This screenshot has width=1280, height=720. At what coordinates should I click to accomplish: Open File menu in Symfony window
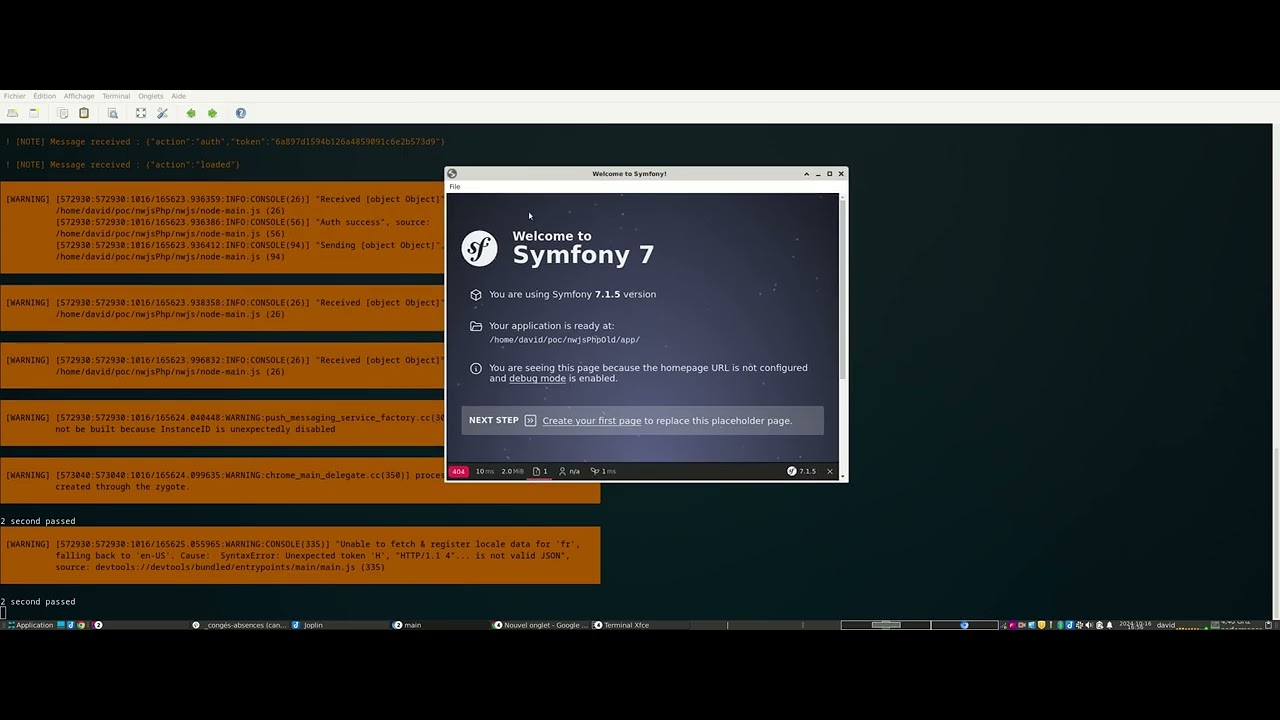[455, 186]
